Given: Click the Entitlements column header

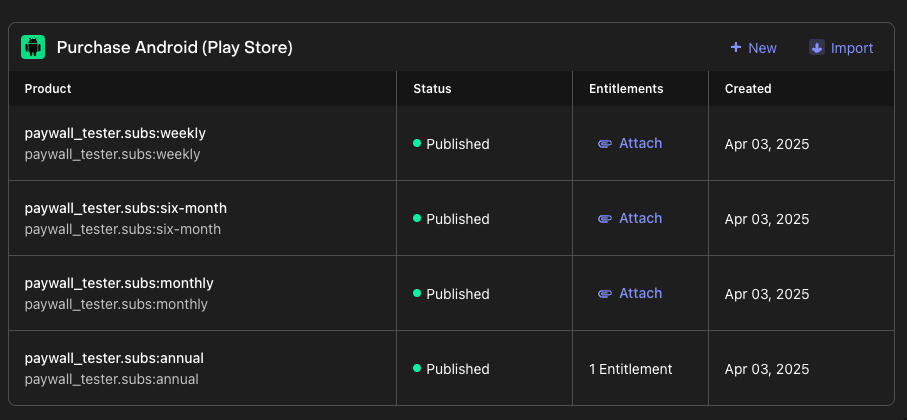Looking at the screenshot, I should point(626,89).
